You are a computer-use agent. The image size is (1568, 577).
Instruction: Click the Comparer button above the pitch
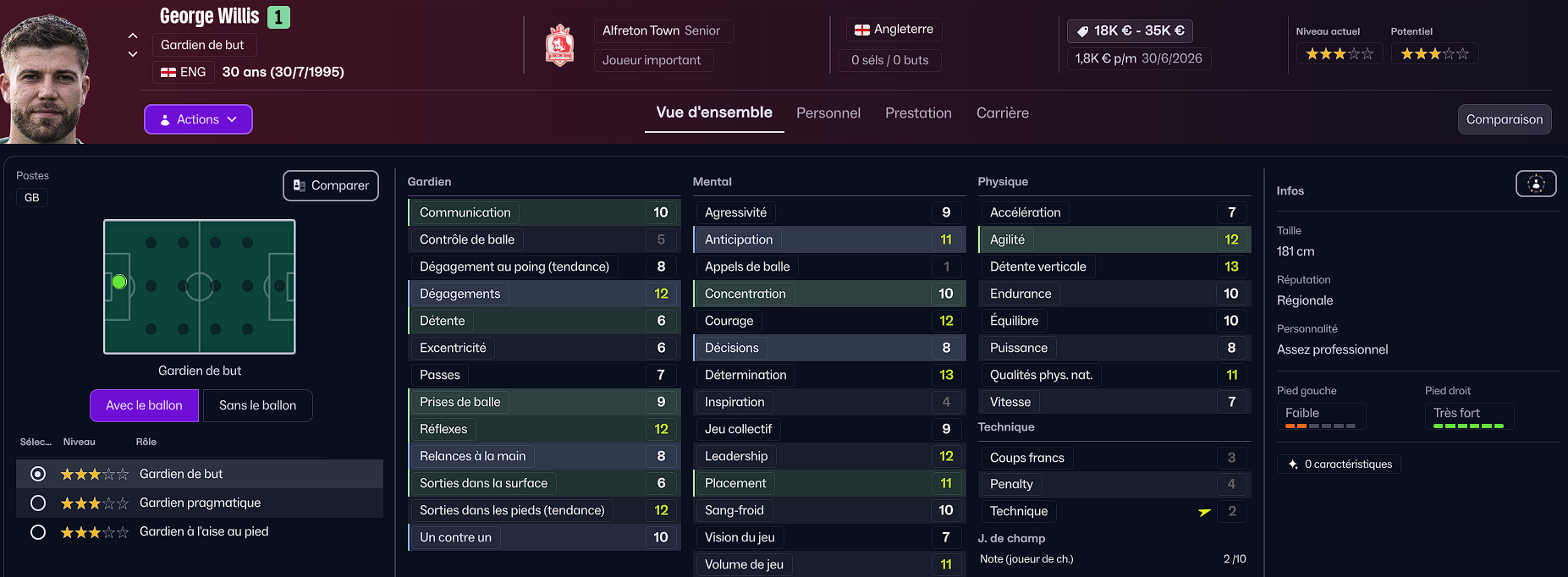(331, 185)
